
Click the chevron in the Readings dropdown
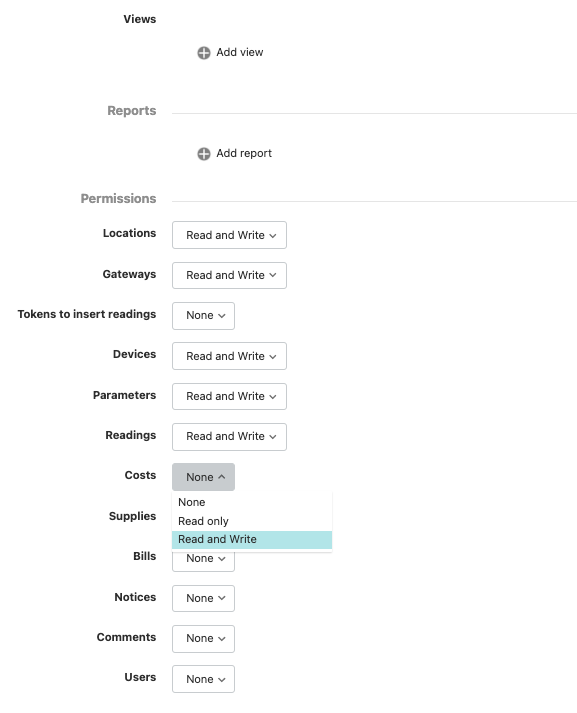pos(273,437)
